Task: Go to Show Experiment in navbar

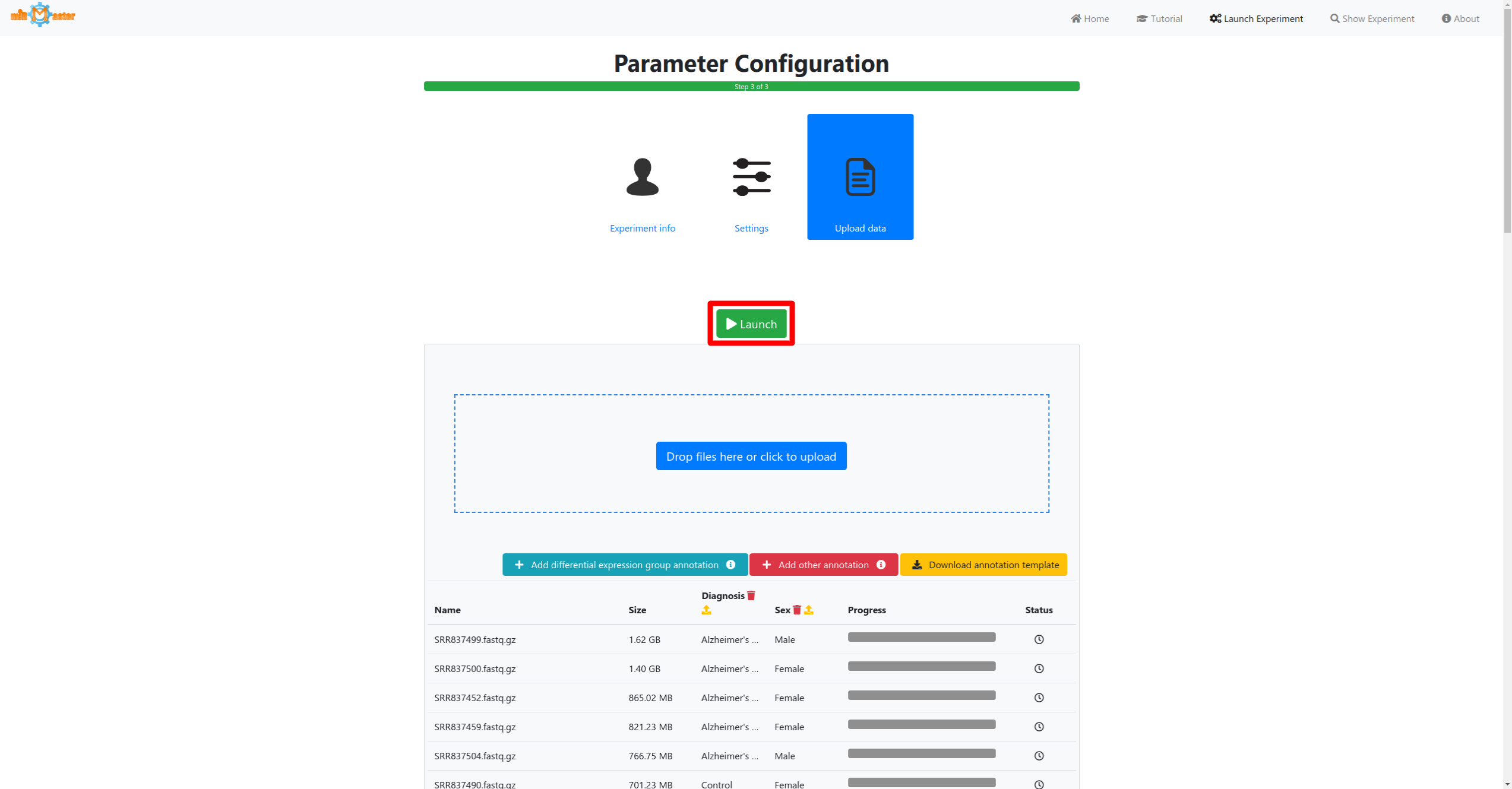Action: [x=1372, y=18]
